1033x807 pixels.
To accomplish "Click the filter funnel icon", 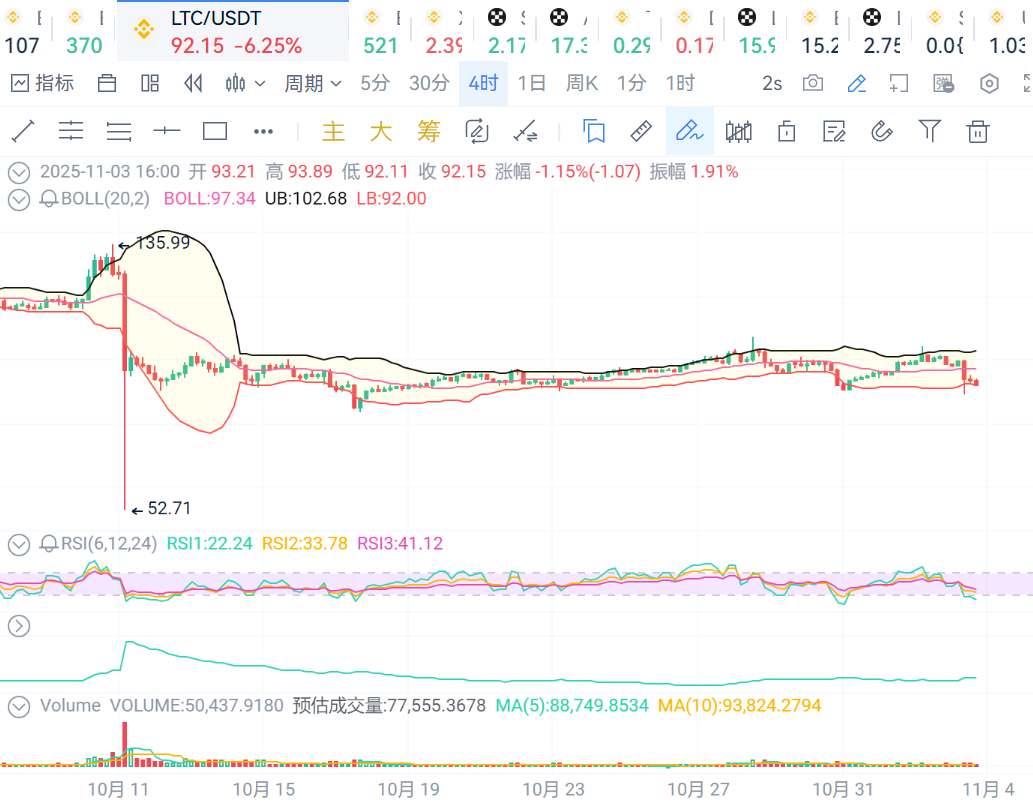I will point(930,131).
